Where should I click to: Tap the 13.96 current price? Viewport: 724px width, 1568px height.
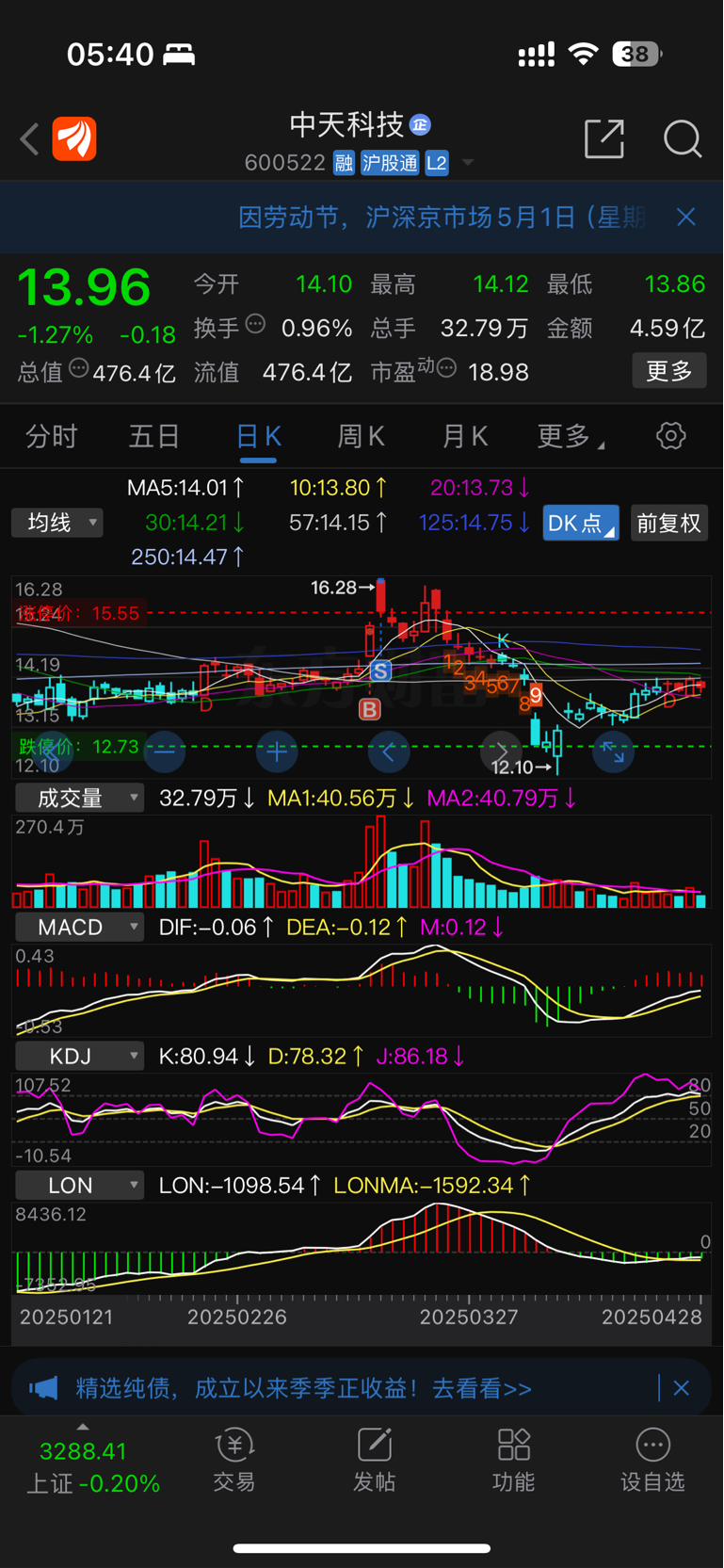(x=84, y=287)
